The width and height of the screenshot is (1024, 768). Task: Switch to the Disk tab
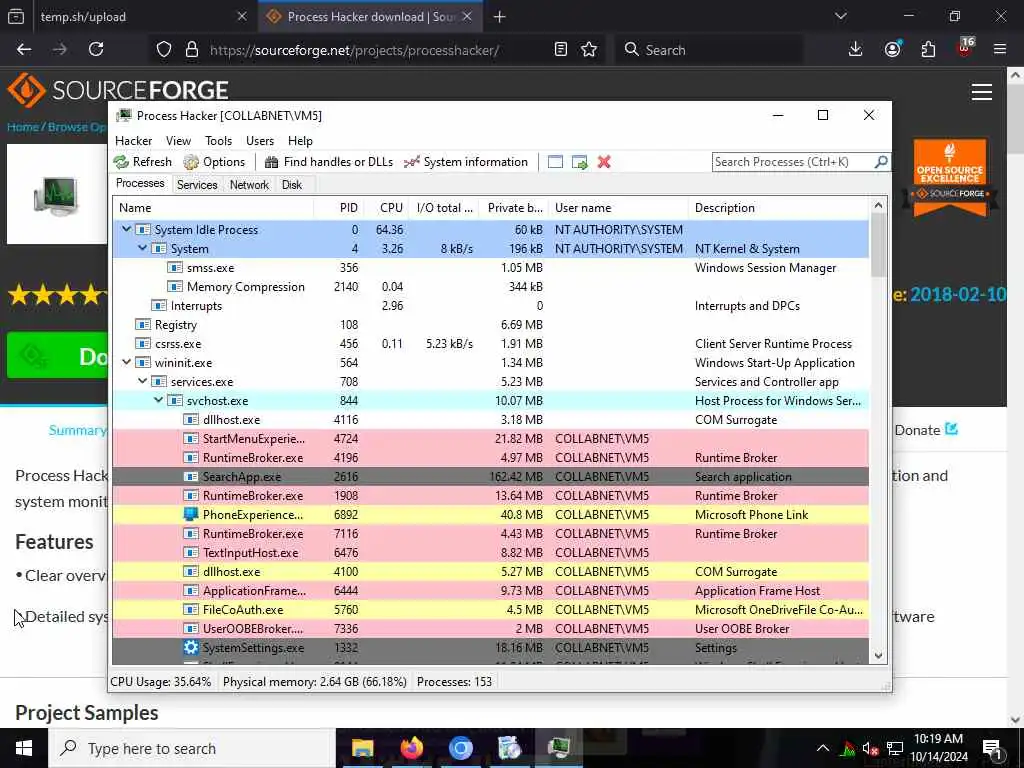[x=292, y=185]
